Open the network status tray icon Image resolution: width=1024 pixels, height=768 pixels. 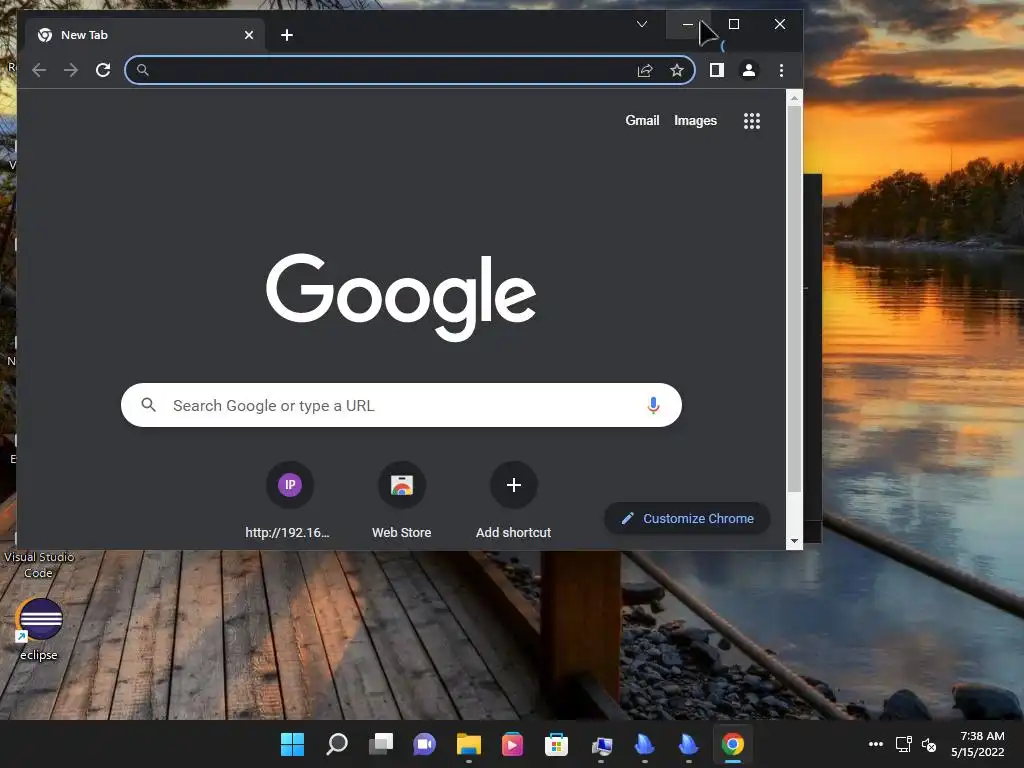(904, 744)
